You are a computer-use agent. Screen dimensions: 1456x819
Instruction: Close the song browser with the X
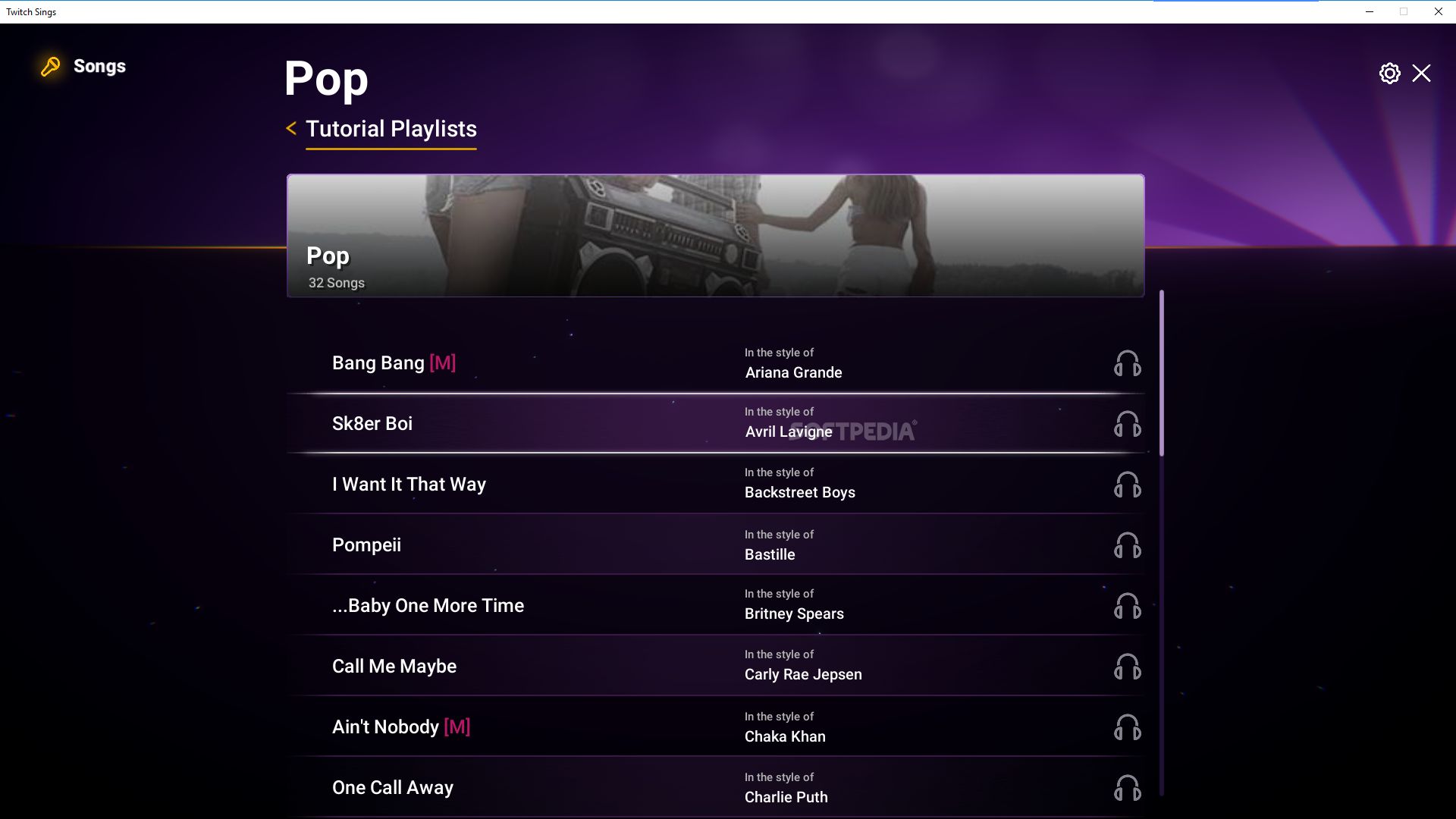(x=1421, y=74)
